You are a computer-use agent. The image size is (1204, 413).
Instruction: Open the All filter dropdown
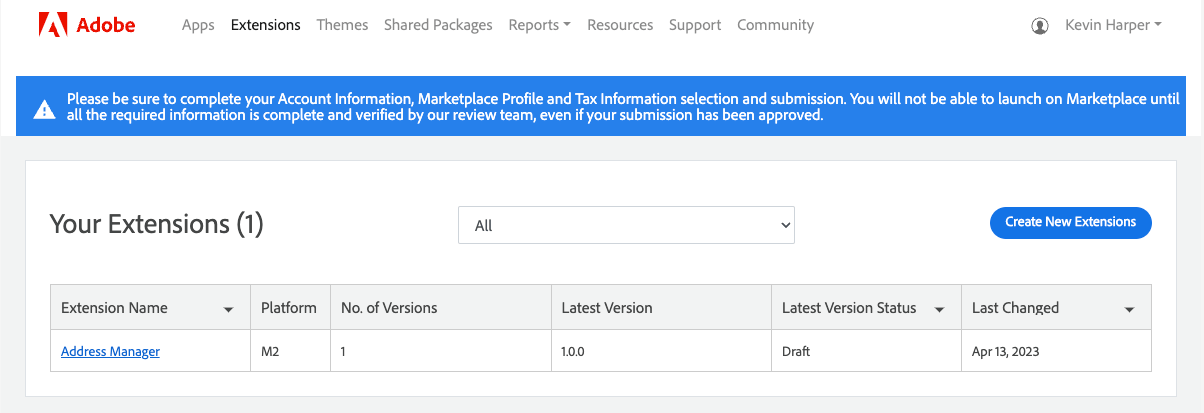tap(626, 225)
